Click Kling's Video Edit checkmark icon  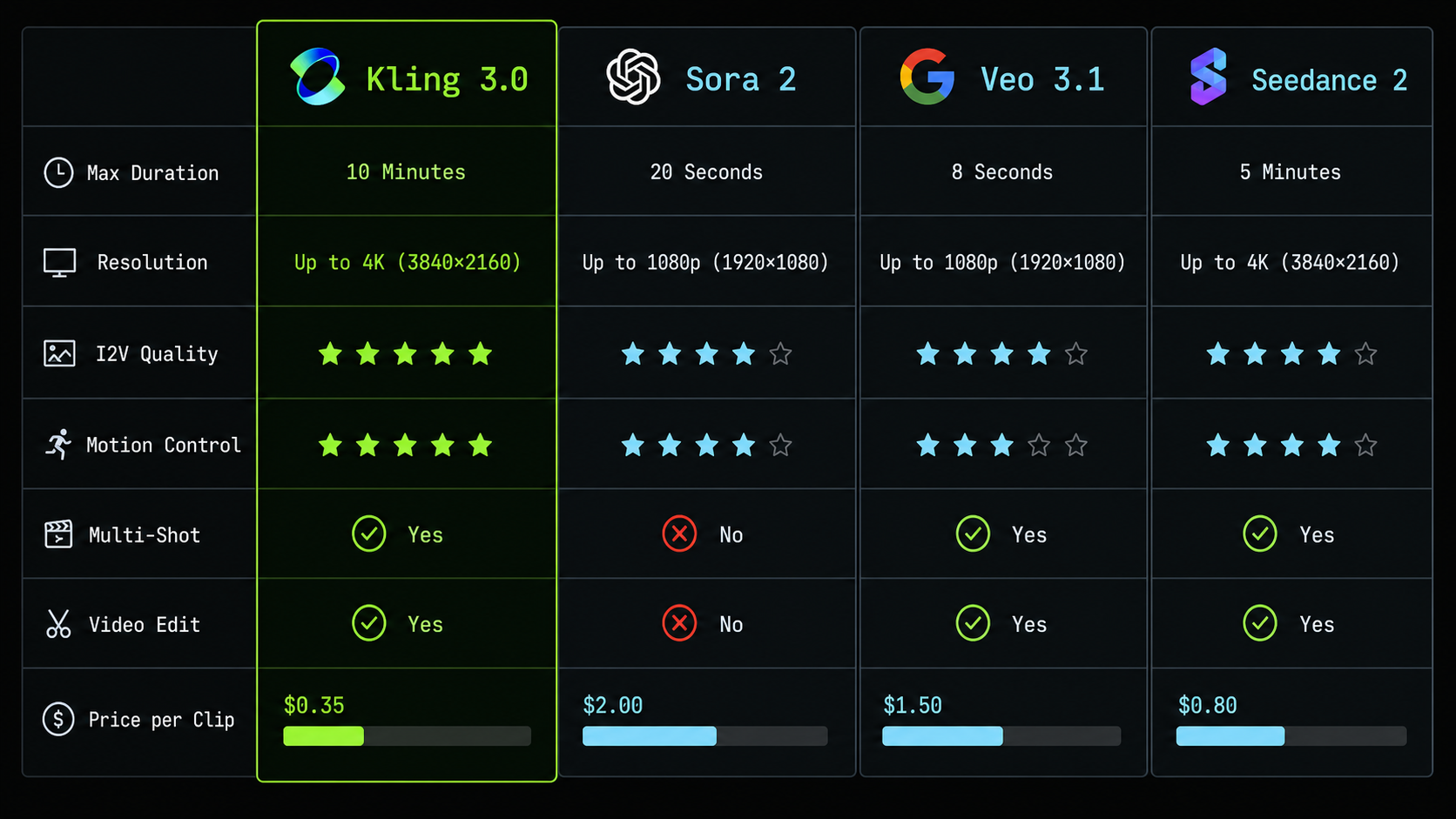tap(369, 623)
